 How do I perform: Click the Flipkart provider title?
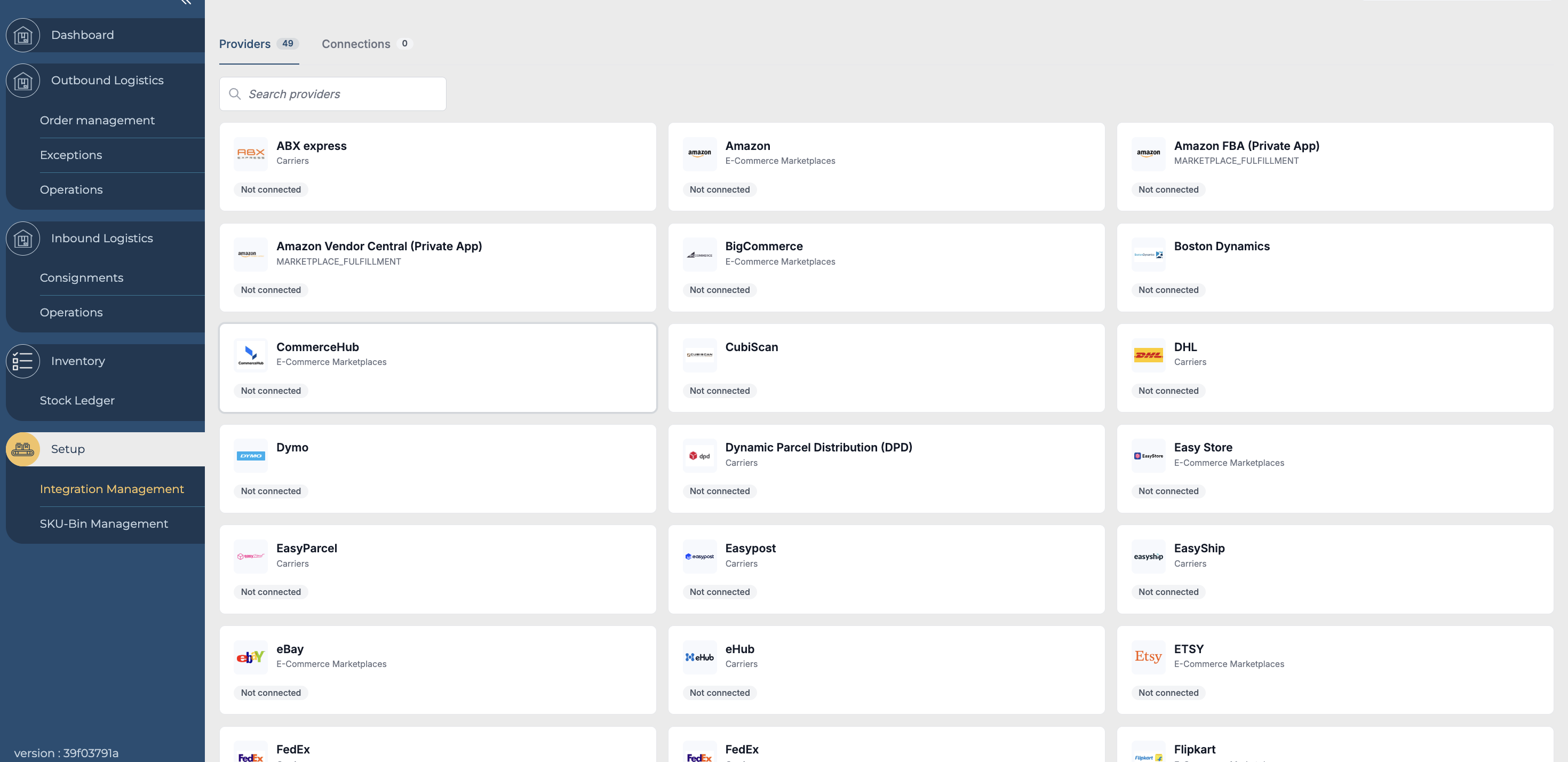(1194, 749)
